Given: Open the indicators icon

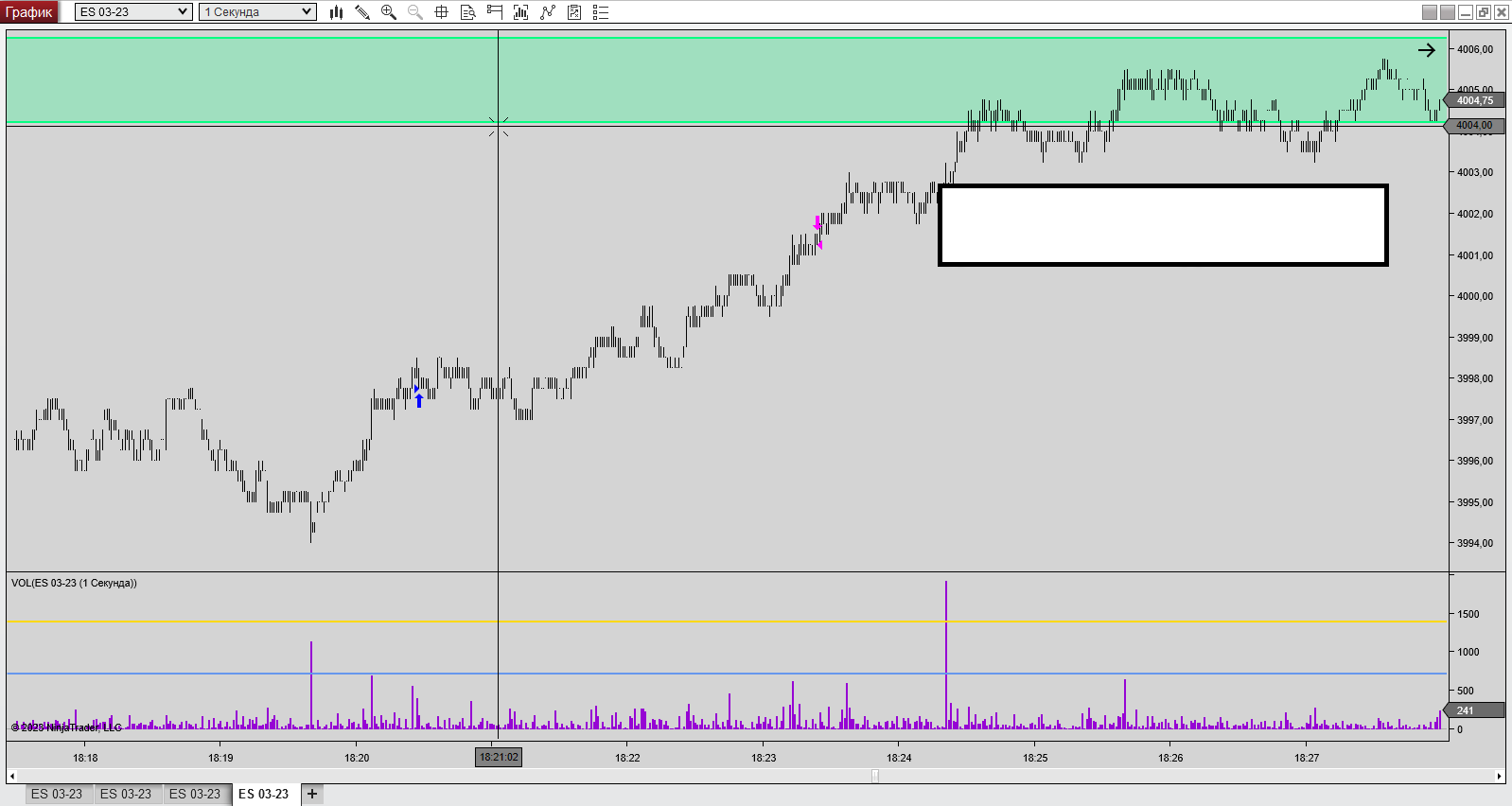Looking at the screenshot, I should click(520, 12).
